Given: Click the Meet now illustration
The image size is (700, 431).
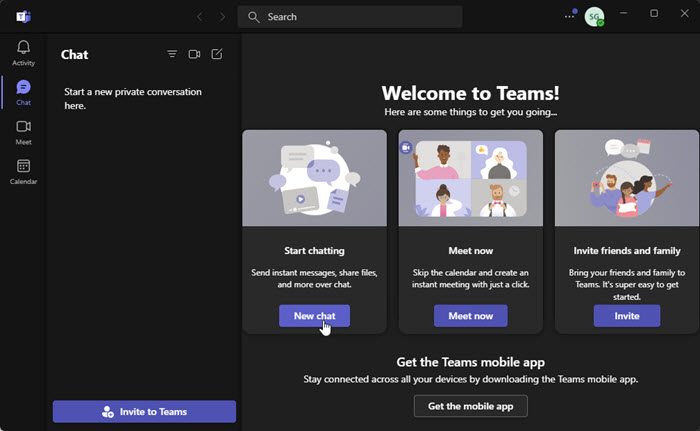Looking at the screenshot, I should tap(470, 177).
